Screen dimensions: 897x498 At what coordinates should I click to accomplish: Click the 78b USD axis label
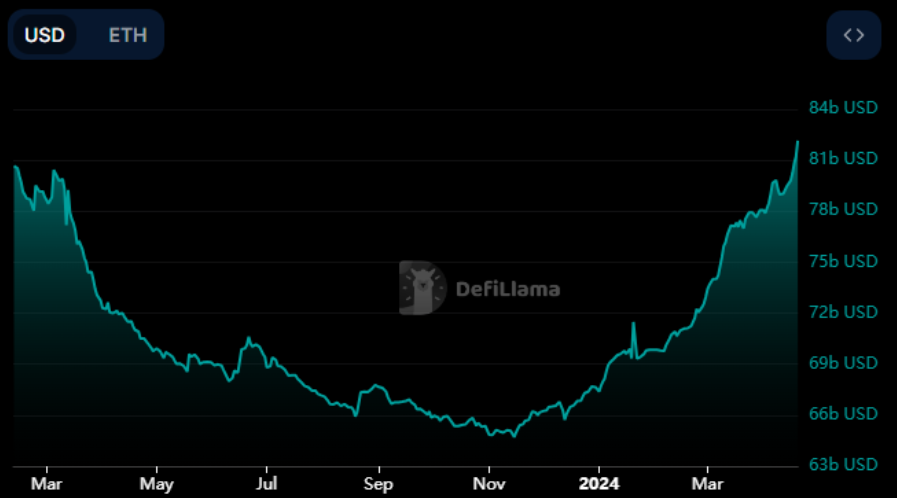pos(843,209)
